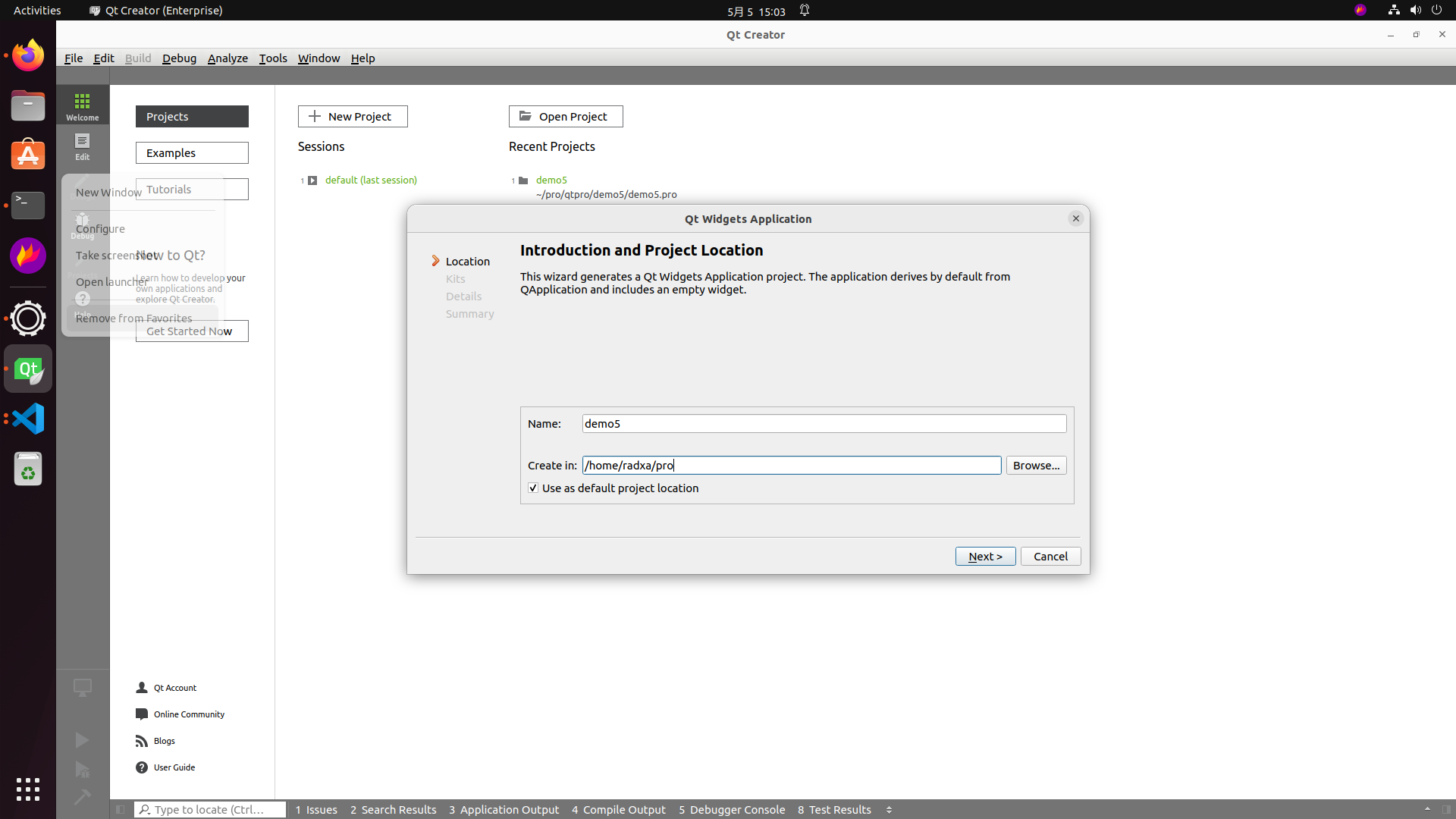This screenshot has width=1456, height=819.
Task: Open the User Guide help icon
Action: [142, 767]
